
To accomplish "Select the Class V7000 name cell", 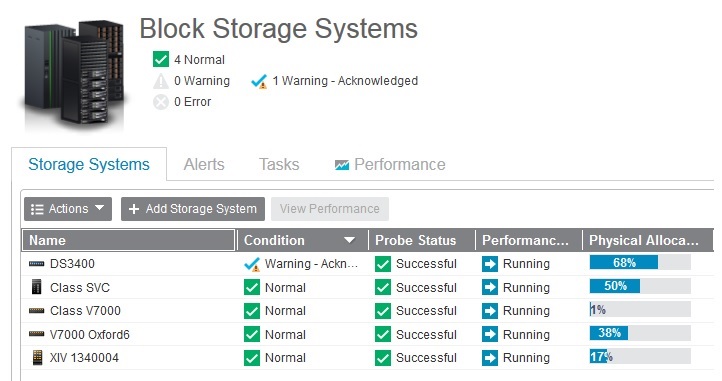I will tap(129, 311).
